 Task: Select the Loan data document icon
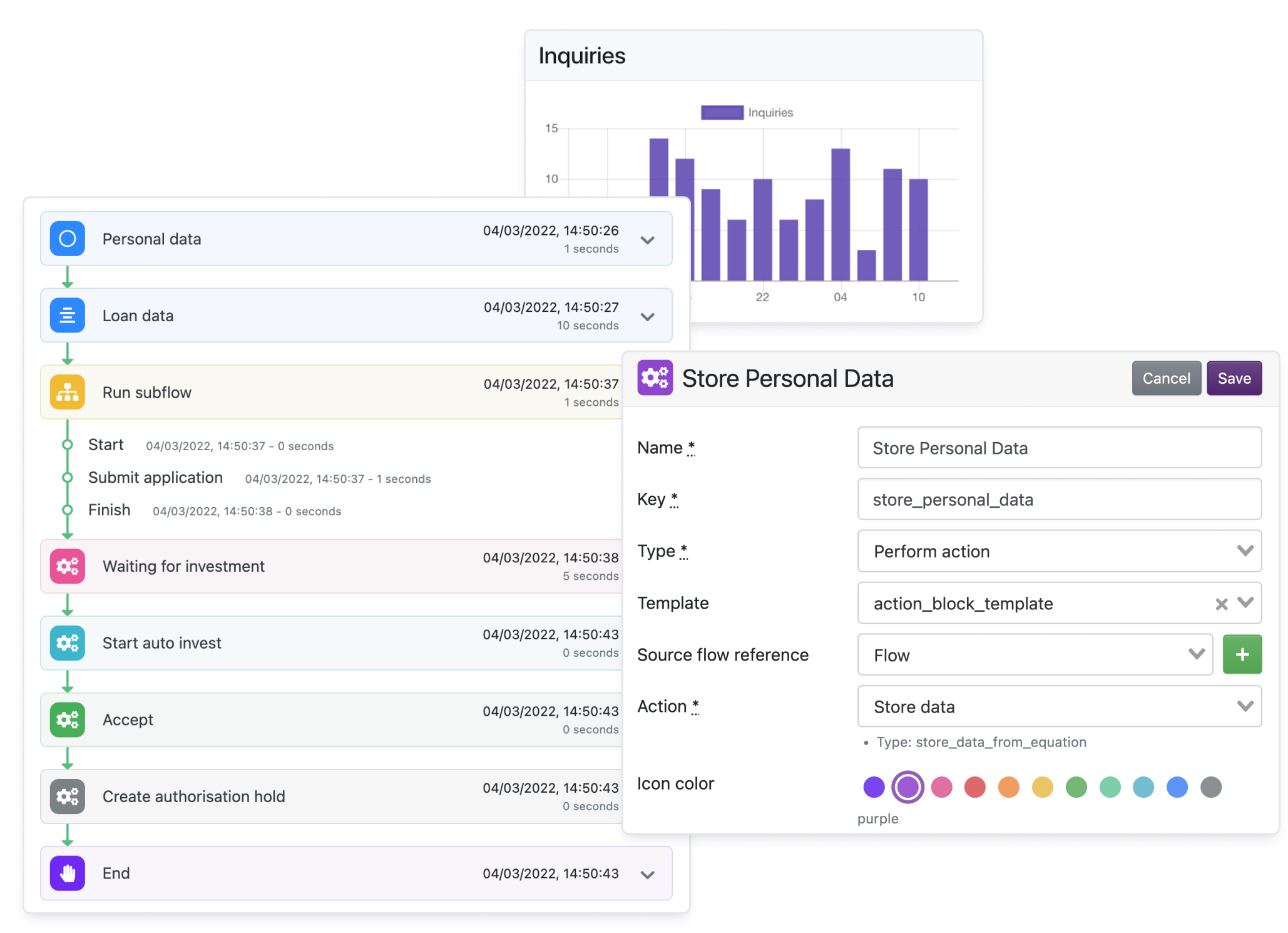pos(67,316)
